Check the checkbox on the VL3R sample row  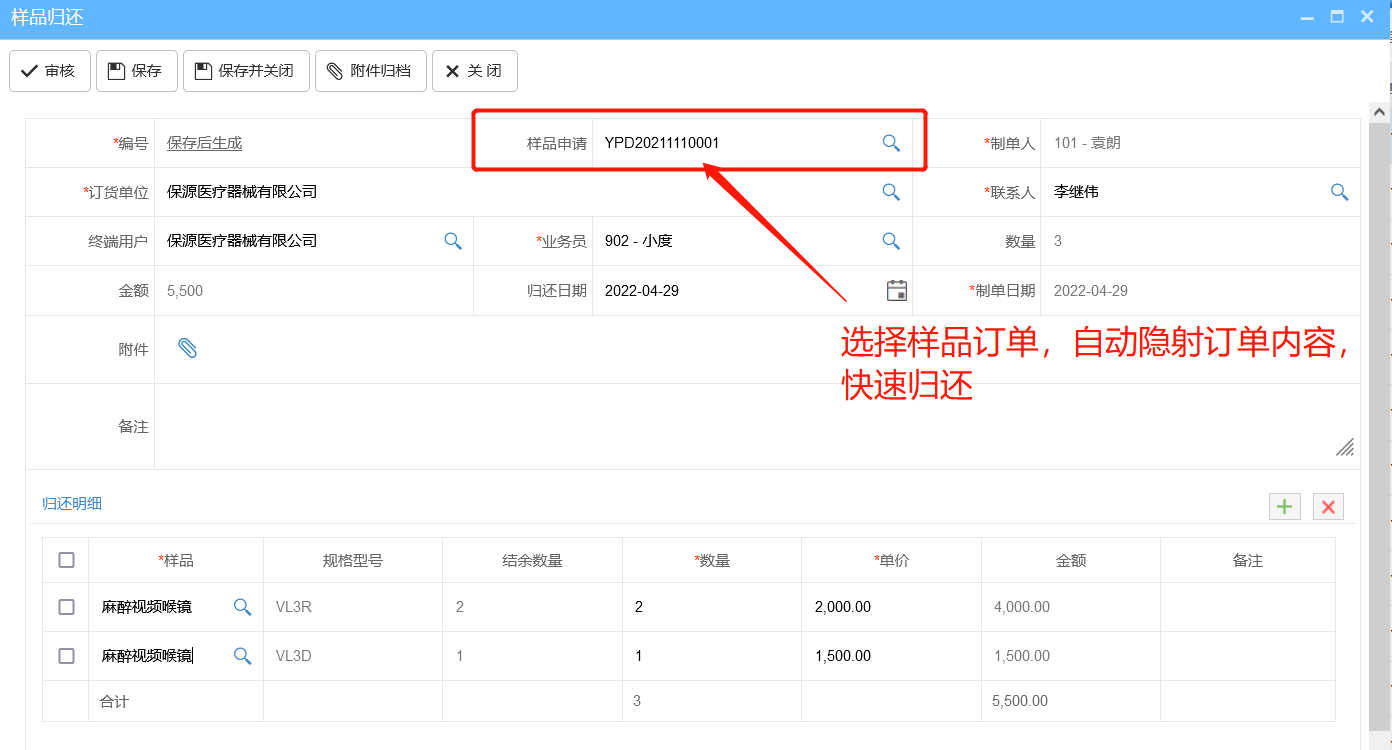[x=65, y=606]
